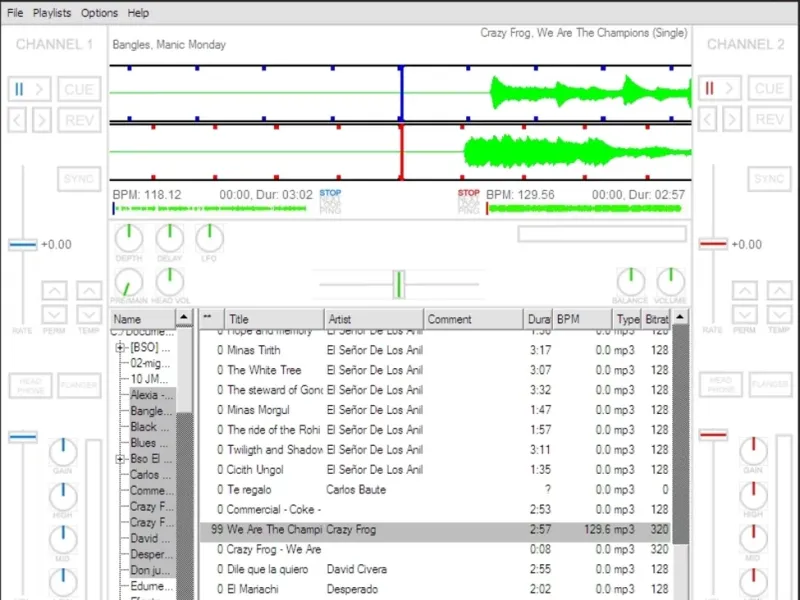Toggle Channel 1 FLANGER effect
This screenshot has width=800, height=600.
(x=79, y=385)
